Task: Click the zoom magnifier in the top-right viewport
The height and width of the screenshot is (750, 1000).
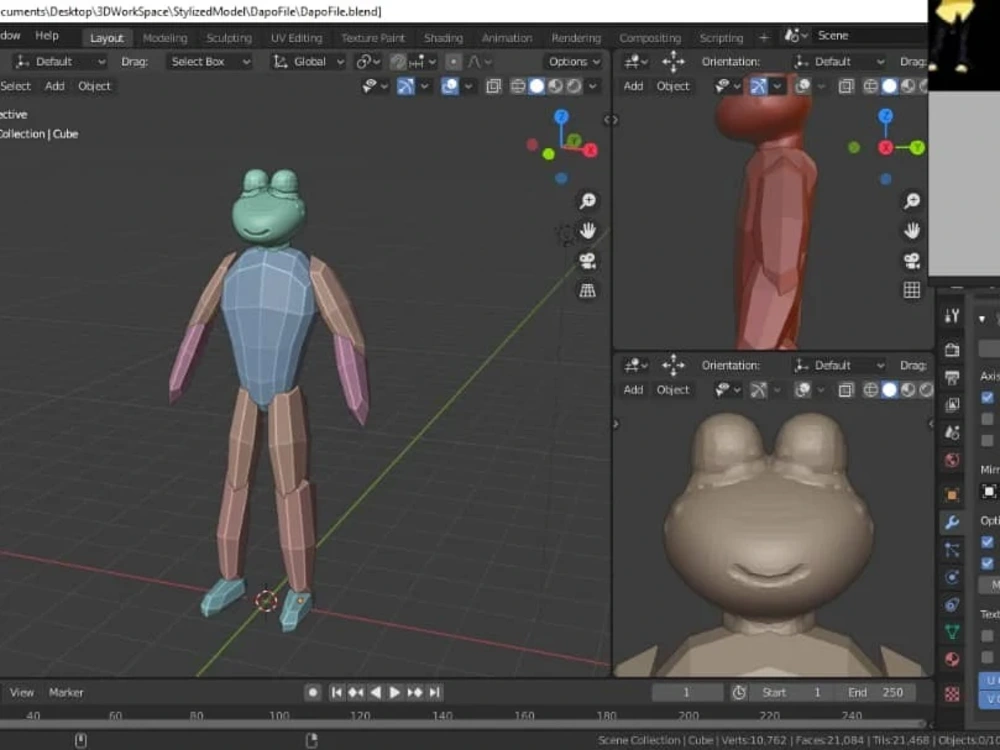Action: (x=912, y=201)
